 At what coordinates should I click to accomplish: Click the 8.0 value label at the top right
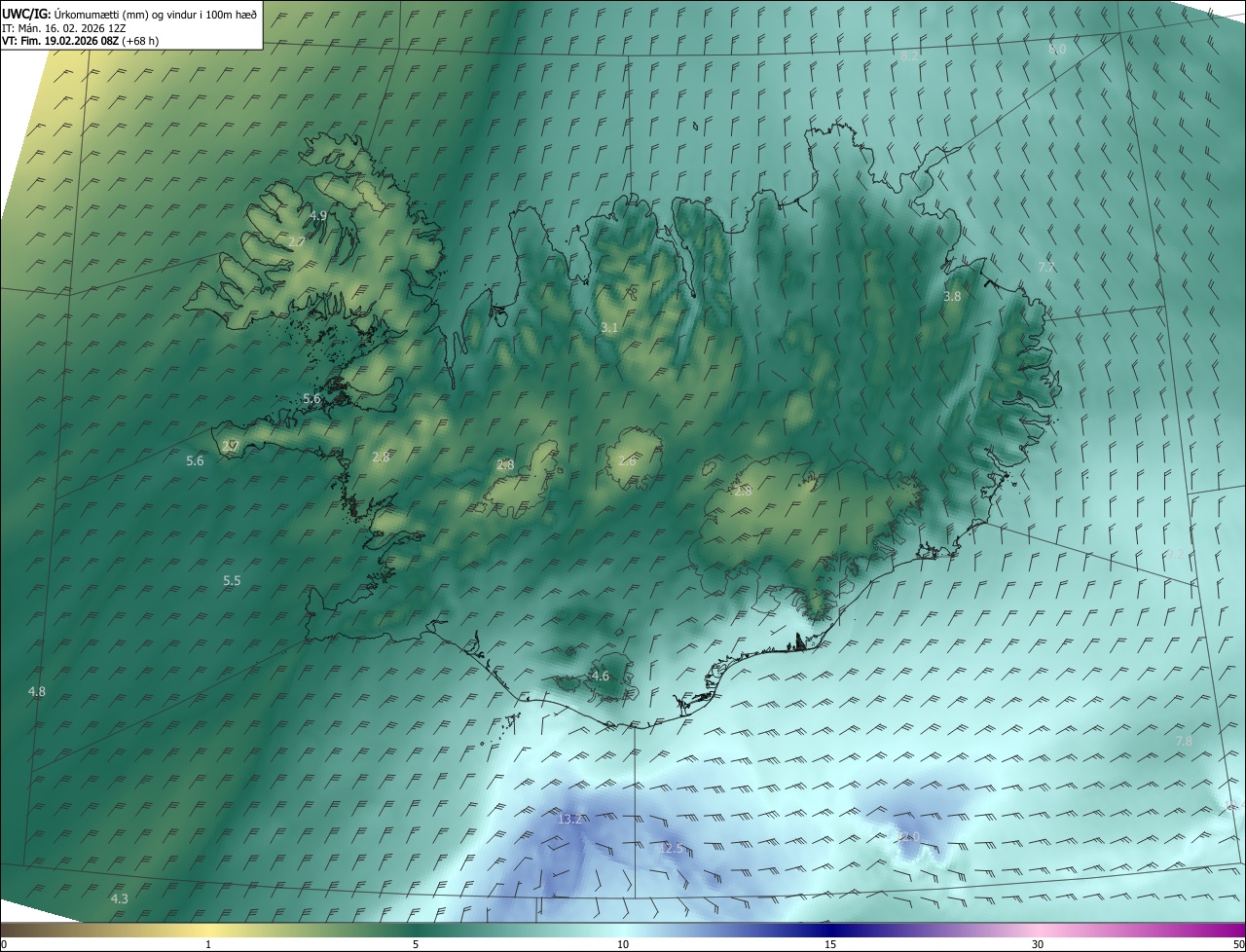(x=1057, y=49)
